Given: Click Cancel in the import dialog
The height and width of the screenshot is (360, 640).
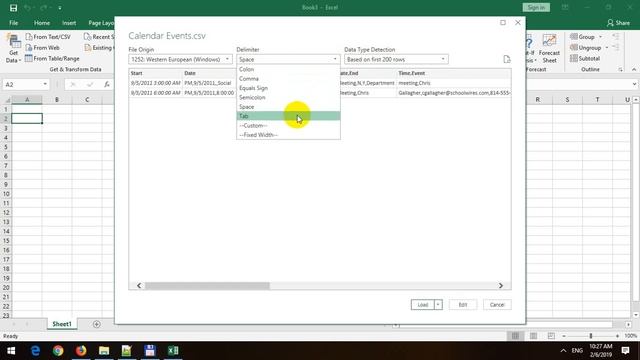Looking at the screenshot, I should coord(497,305).
